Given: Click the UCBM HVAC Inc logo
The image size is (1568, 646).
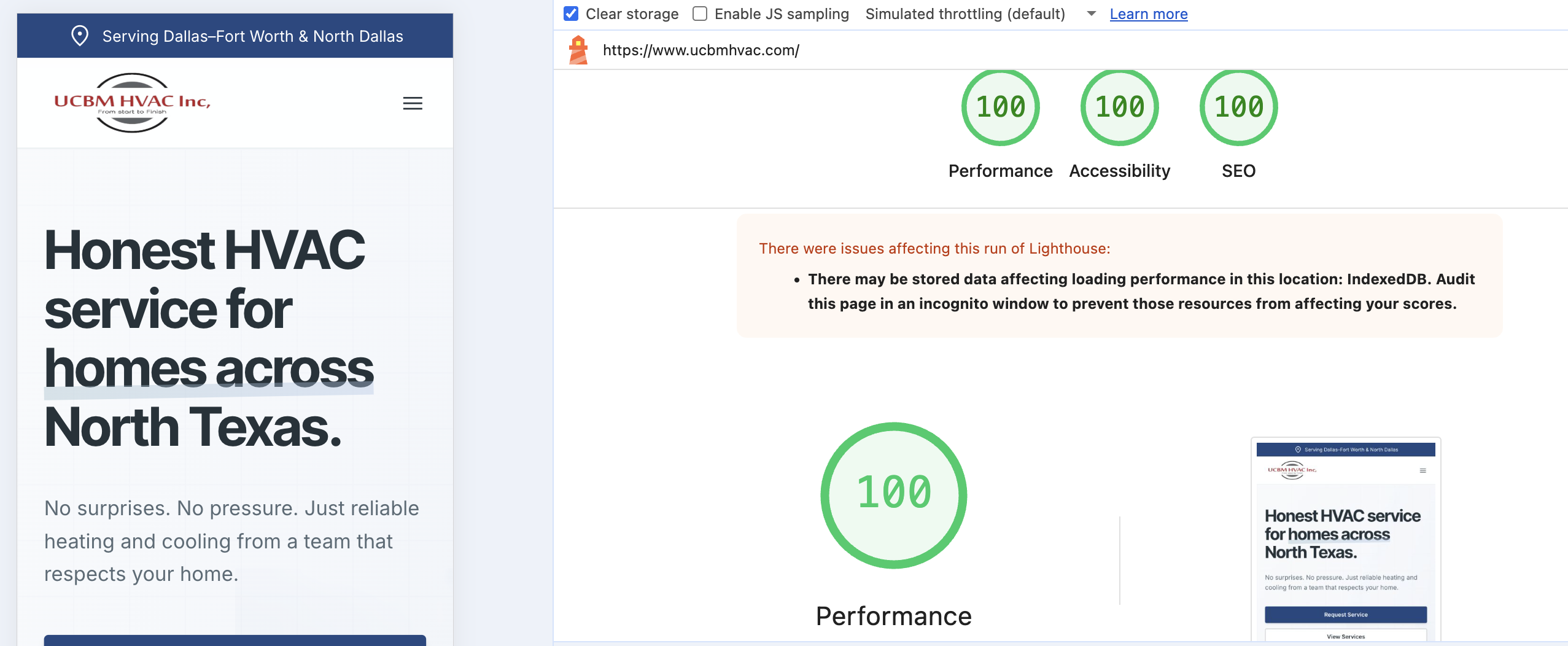Looking at the screenshot, I should click(131, 103).
